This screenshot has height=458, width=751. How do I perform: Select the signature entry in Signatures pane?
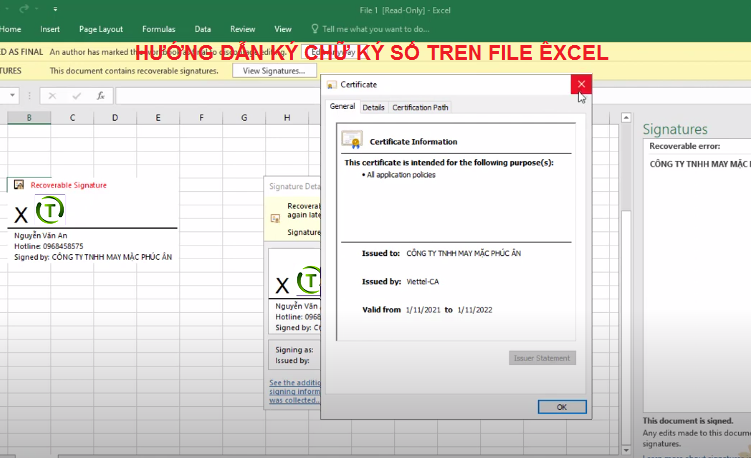click(x=699, y=164)
